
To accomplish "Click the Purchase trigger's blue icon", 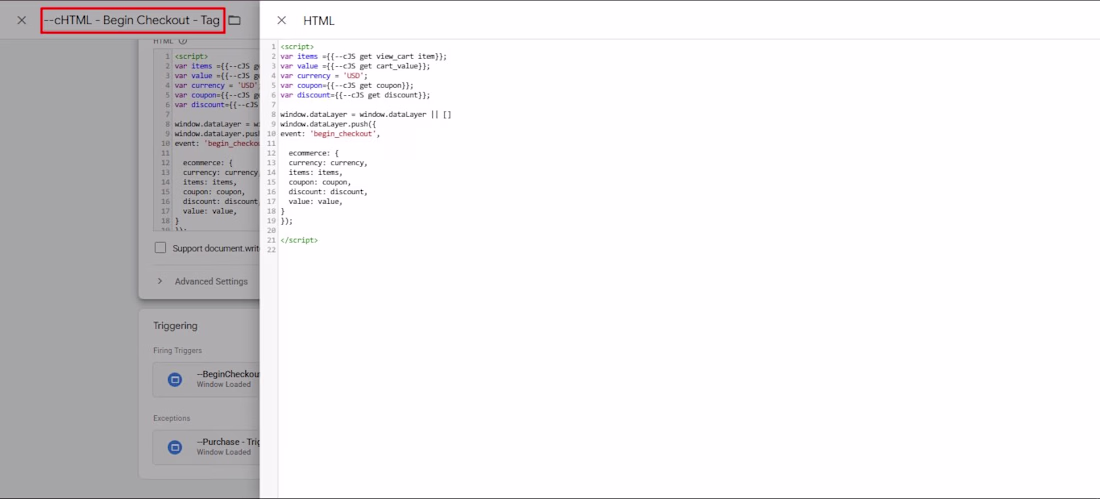I will pyautogui.click(x=175, y=447).
